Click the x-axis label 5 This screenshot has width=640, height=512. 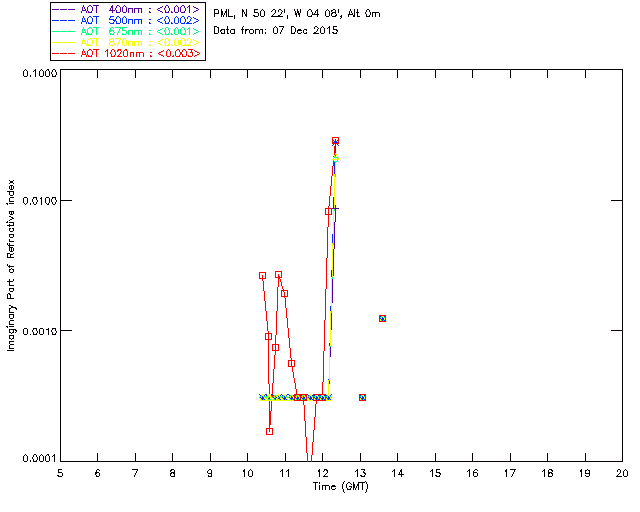pos(60,473)
